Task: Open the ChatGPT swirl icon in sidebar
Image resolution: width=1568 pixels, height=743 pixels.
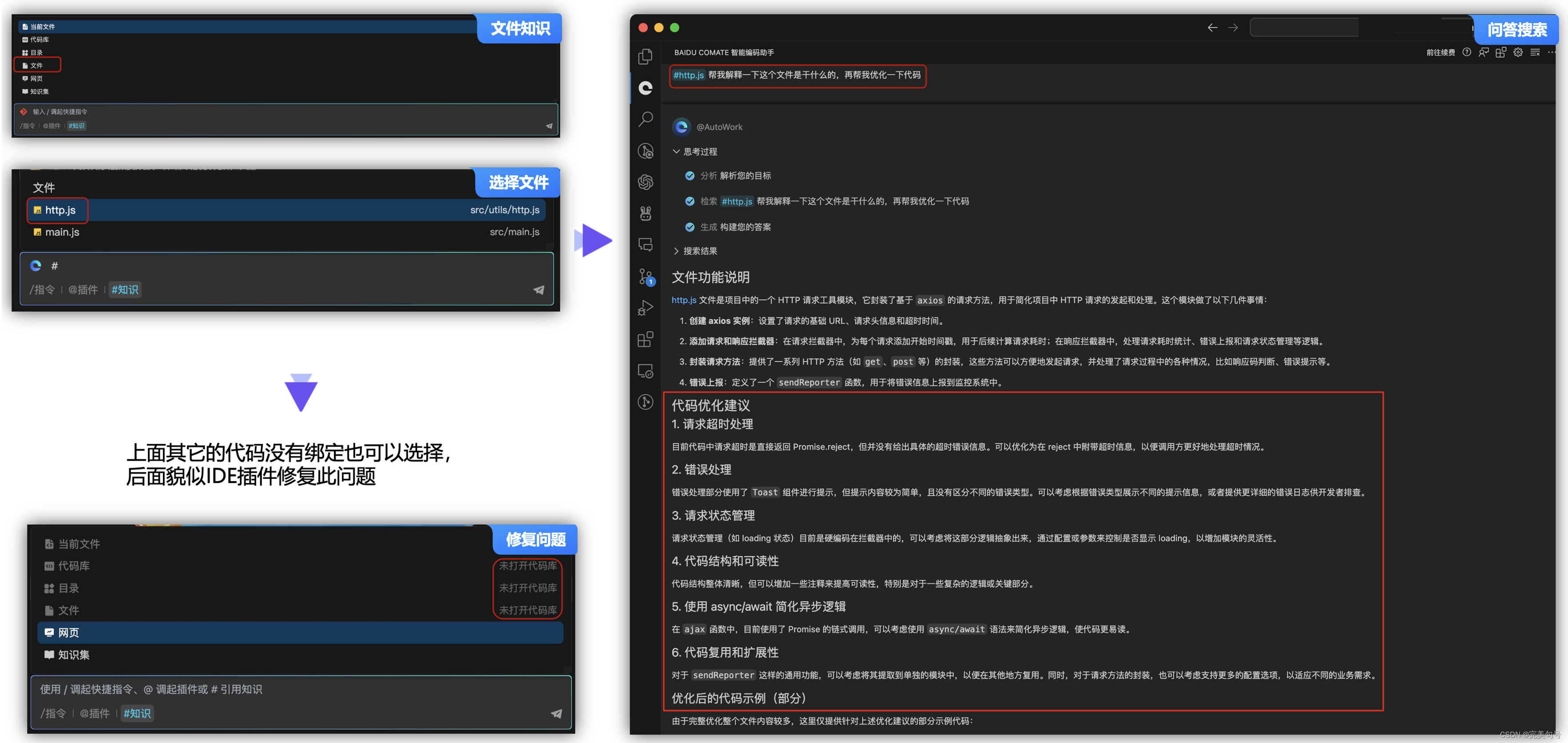Action: tap(645, 182)
